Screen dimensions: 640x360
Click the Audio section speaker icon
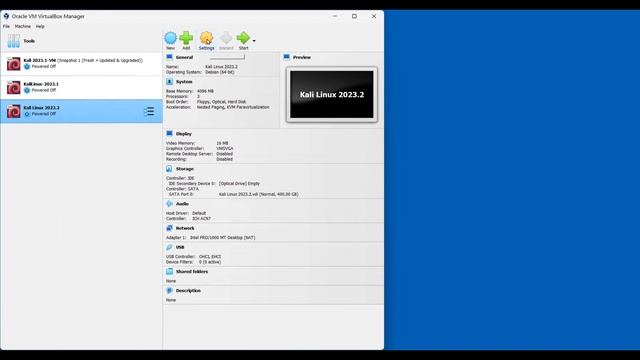[169, 204]
